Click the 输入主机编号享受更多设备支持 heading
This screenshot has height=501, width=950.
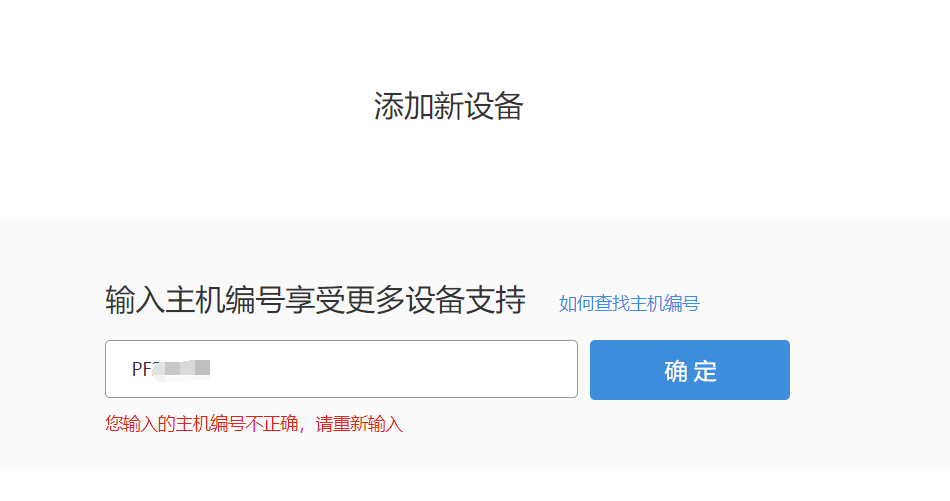(315, 300)
